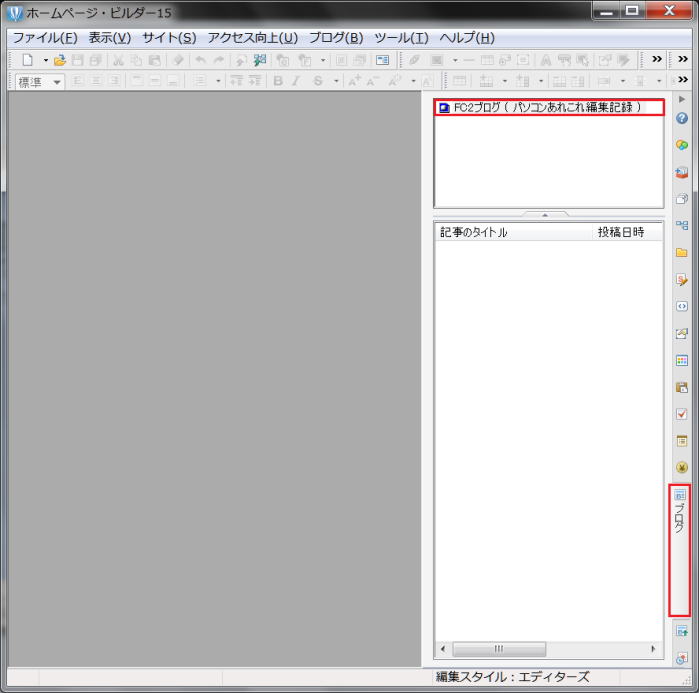Expand the second-row toolbar overflow chevron
699x693 pixels.
[683, 79]
